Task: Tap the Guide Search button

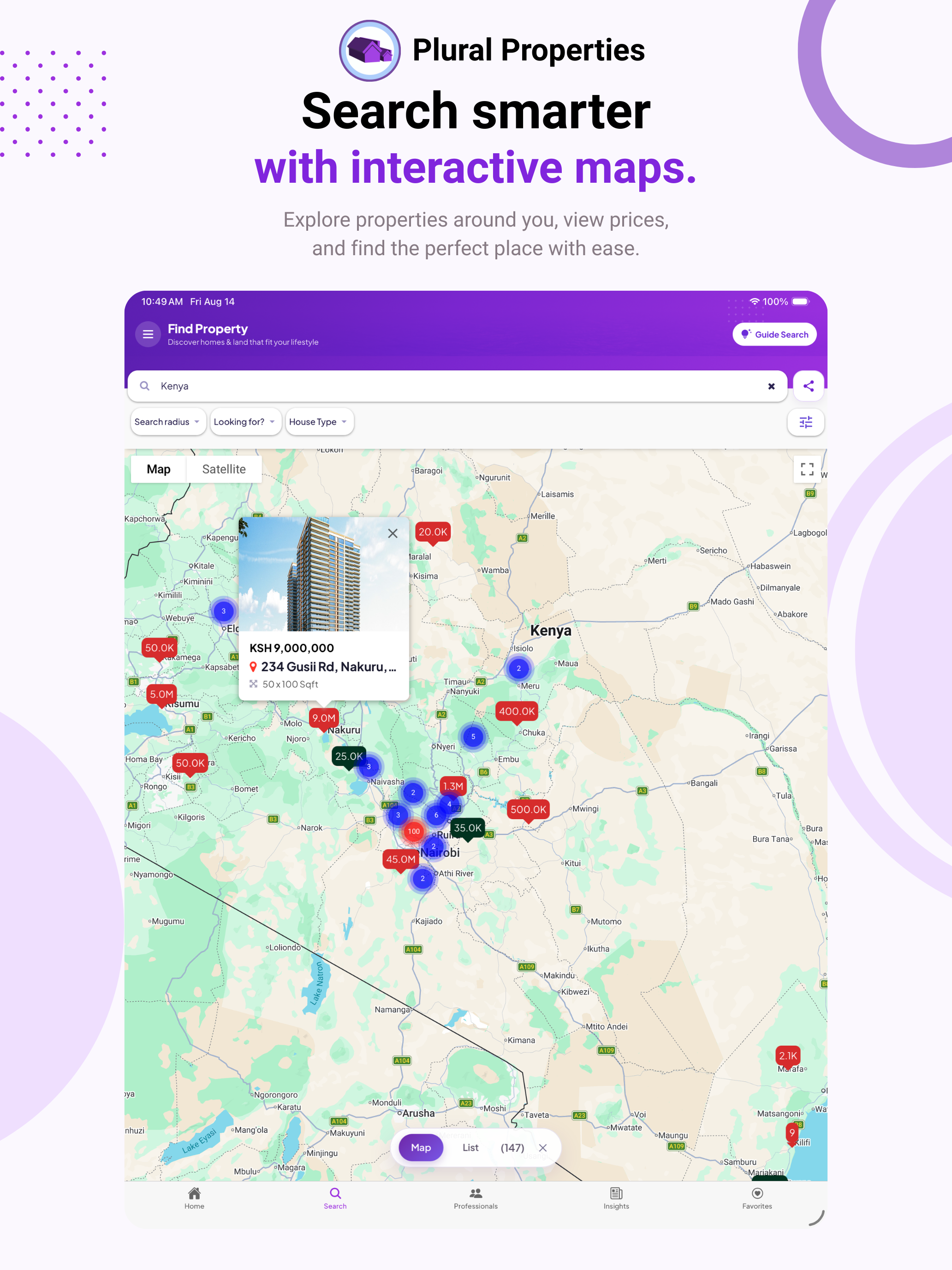Action: 774,335
